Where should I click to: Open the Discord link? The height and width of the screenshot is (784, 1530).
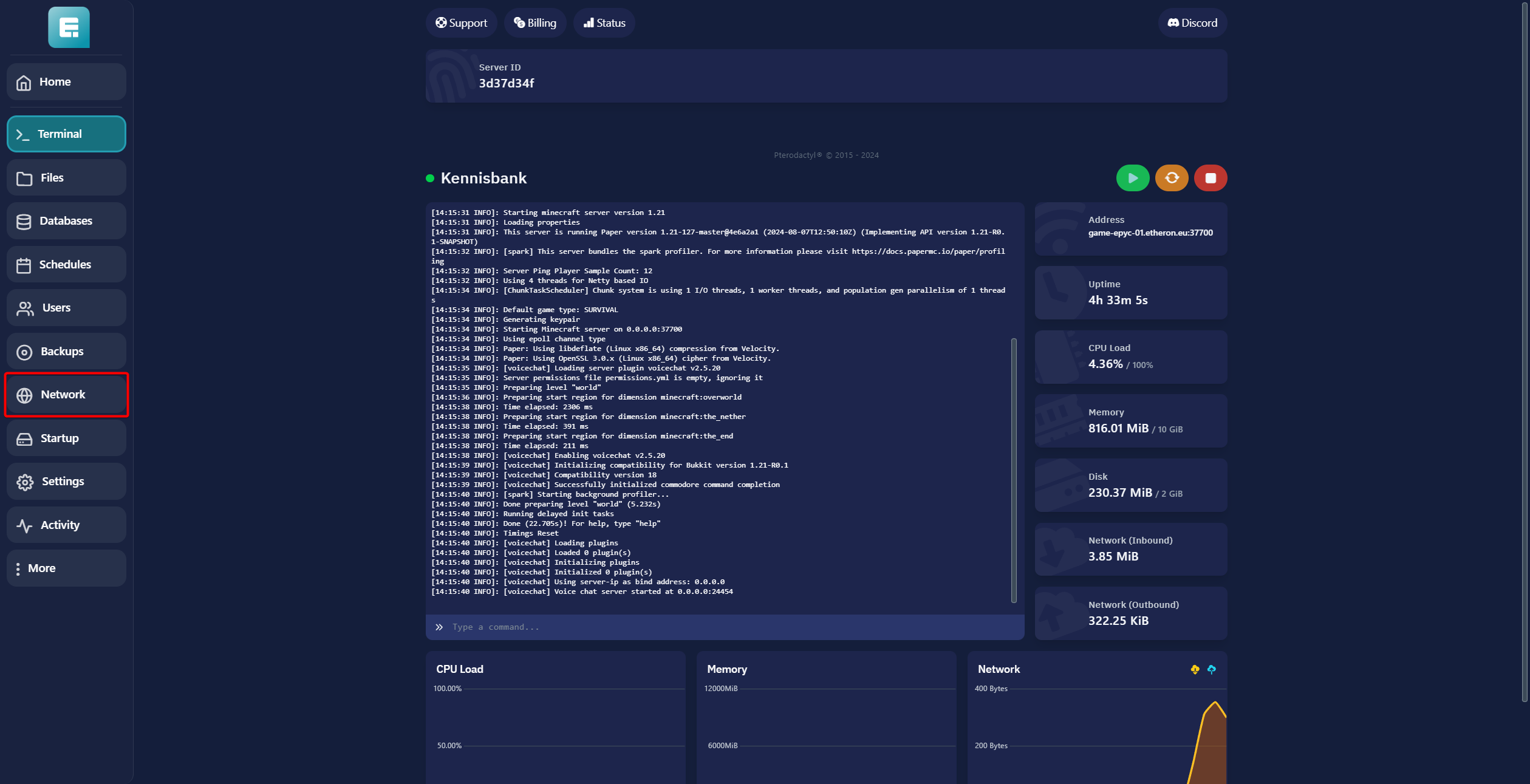click(1192, 23)
